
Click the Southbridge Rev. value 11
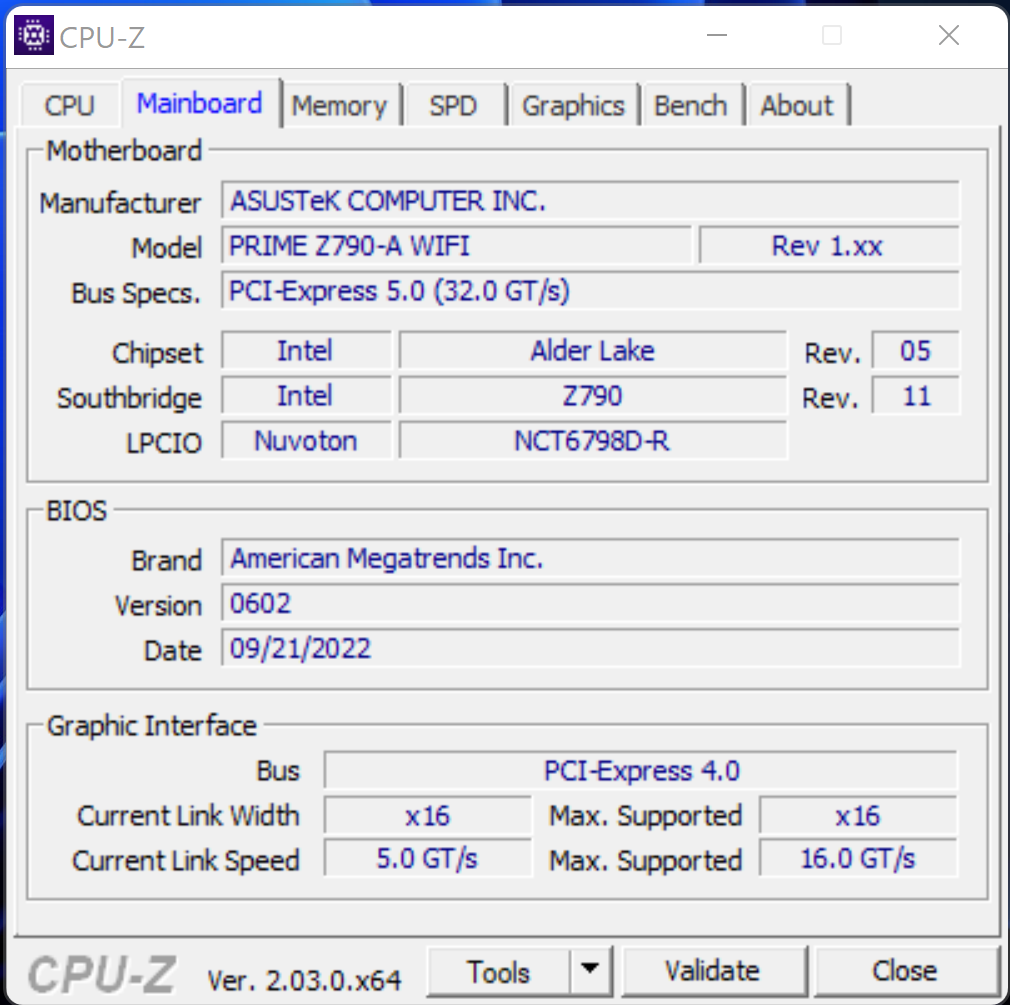[915, 396]
